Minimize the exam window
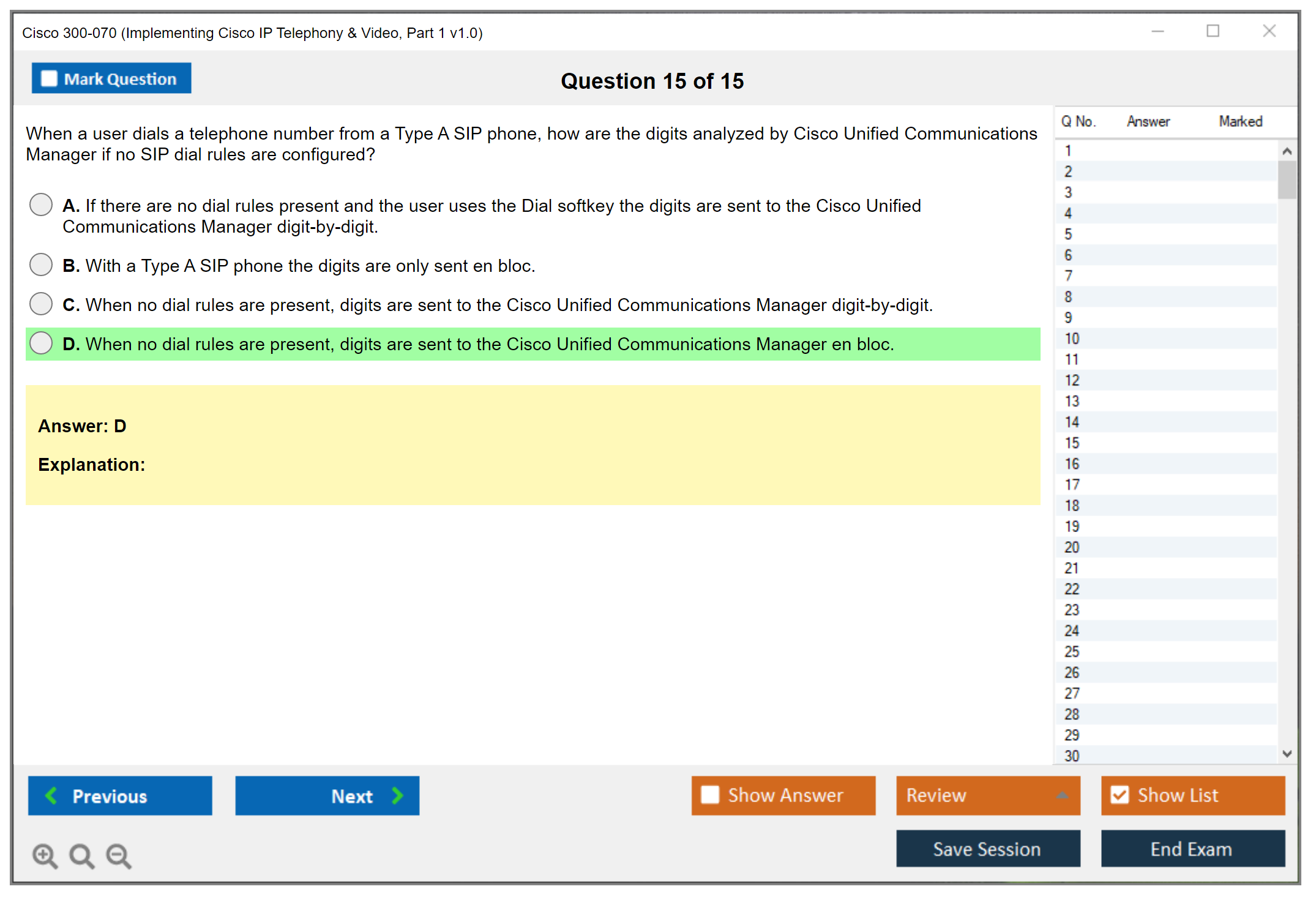Screen dimensions: 1316x900 [x=1157, y=31]
